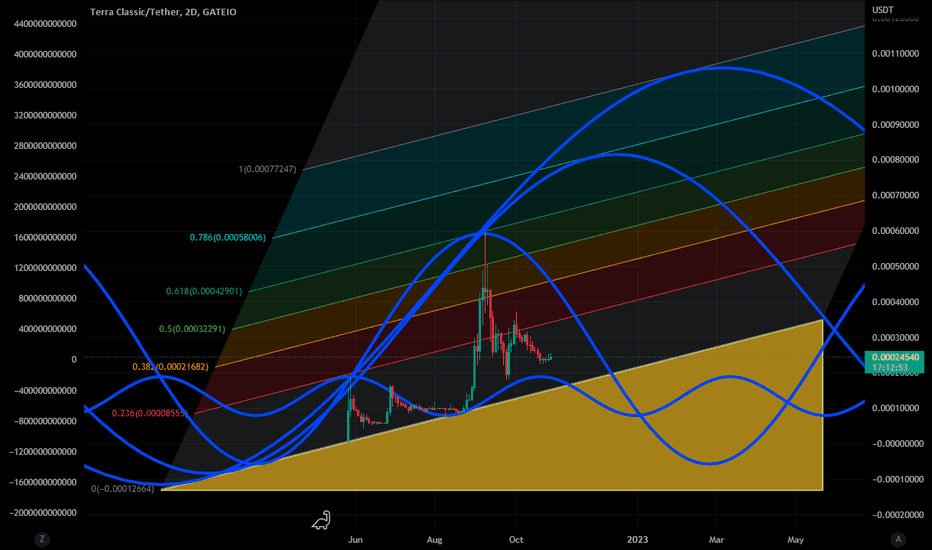Click right price axis value 0.00030000
The image size is (932, 550).
click(x=895, y=338)
